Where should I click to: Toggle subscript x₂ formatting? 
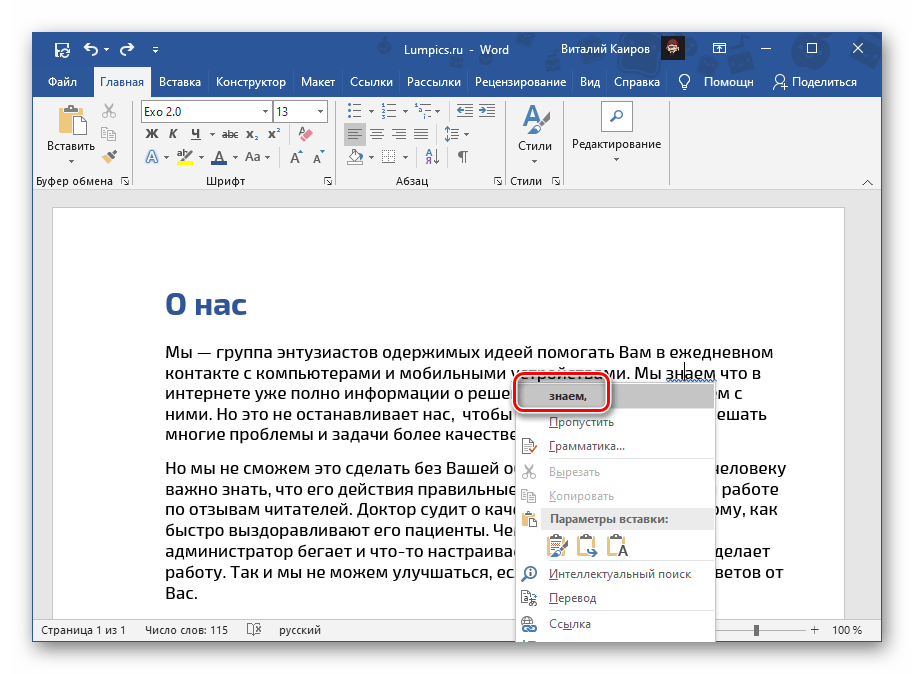[x=252, y=134]
